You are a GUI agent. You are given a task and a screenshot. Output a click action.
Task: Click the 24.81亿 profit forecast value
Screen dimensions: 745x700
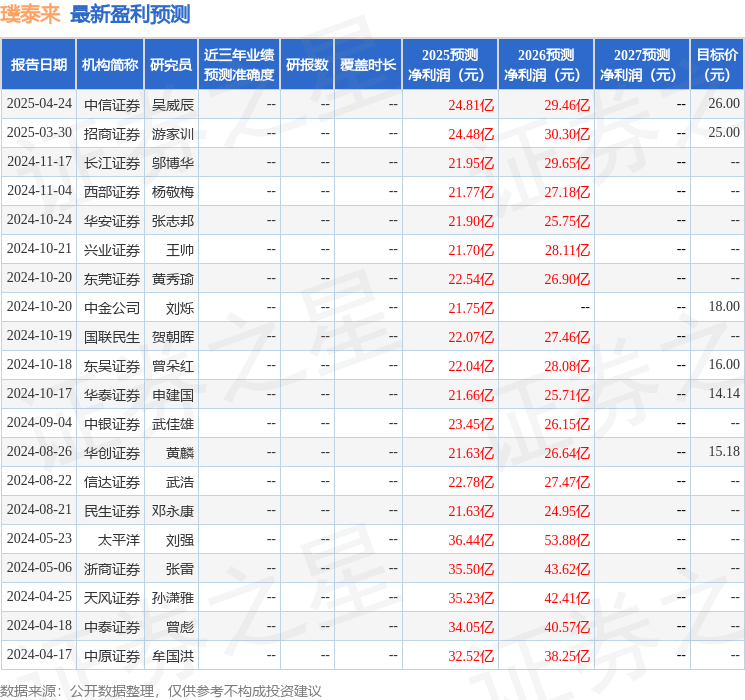click(x=471, y=105)
